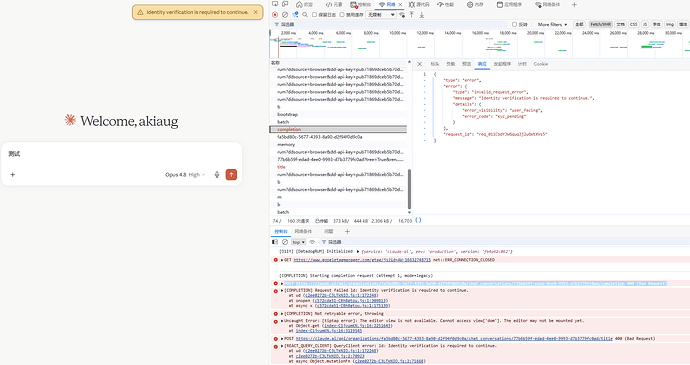Open the console top context dropdown
Screen dimensions: 690x365
(298, 242)
